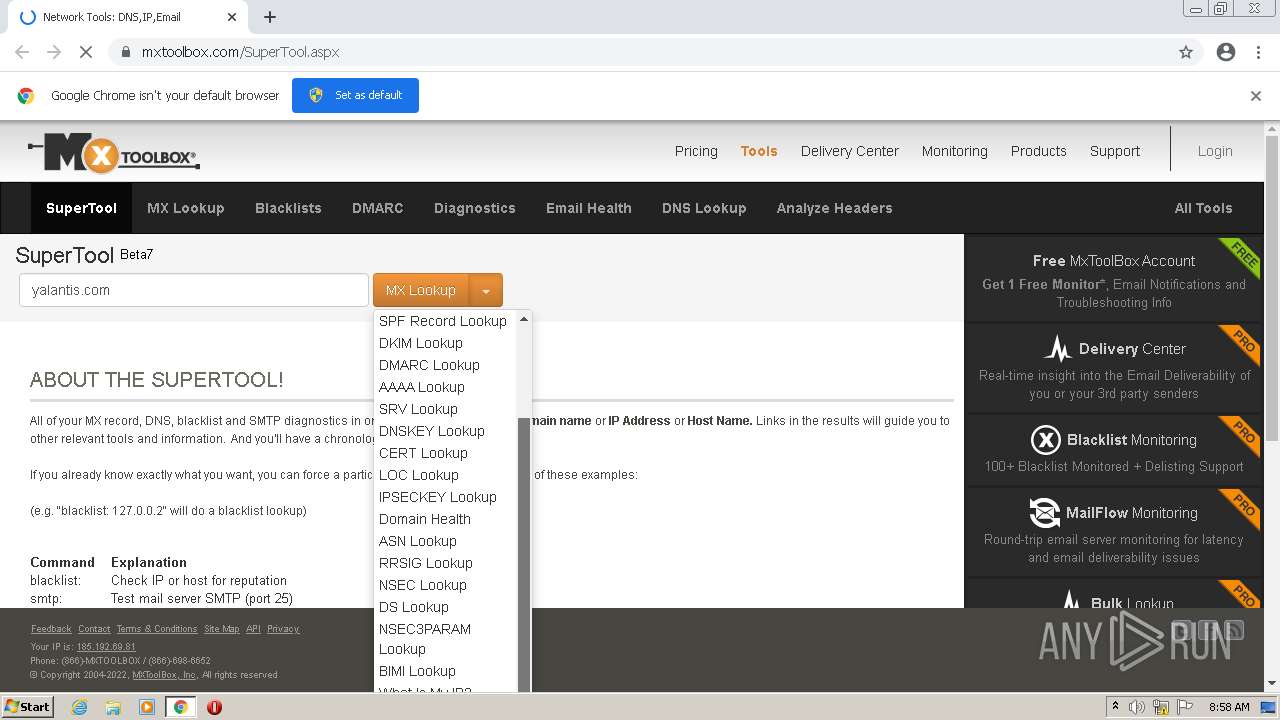Select SPF Record Lookup option
Viewport: 1280px width, 720px height.
(x=443, y=321)
